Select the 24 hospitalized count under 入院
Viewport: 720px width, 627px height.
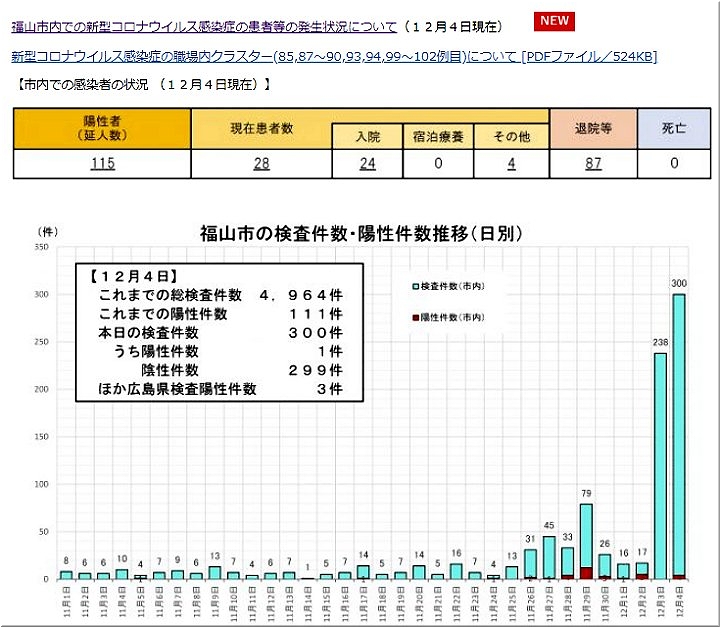367,164
